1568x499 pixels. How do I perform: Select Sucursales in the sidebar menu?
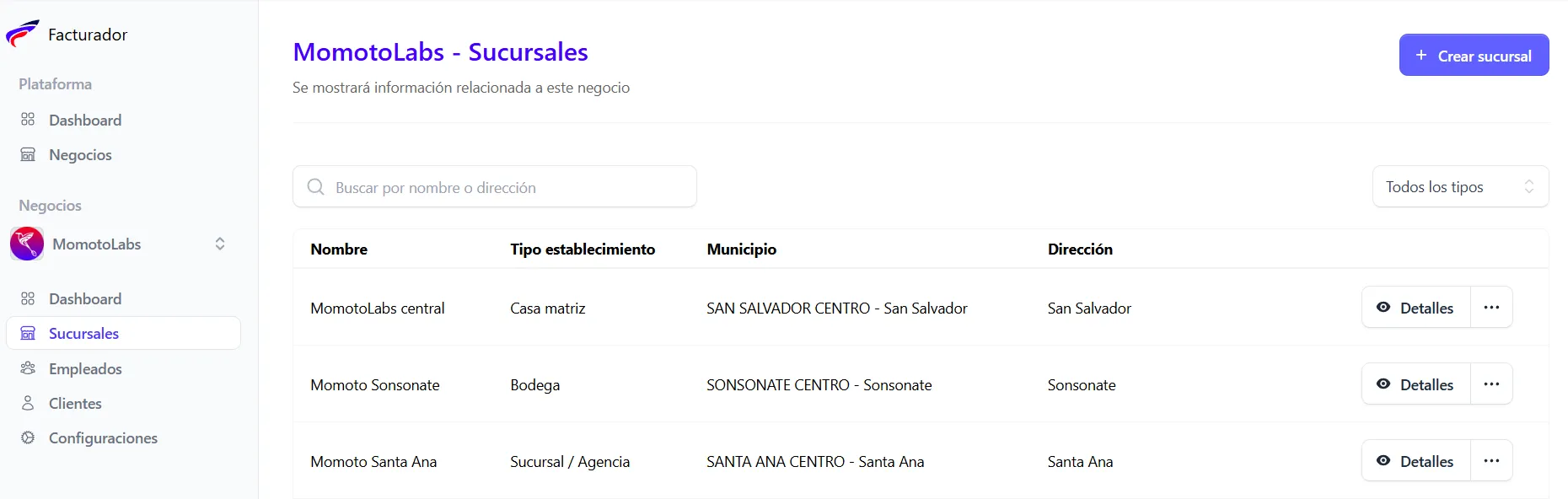[83, 333]
